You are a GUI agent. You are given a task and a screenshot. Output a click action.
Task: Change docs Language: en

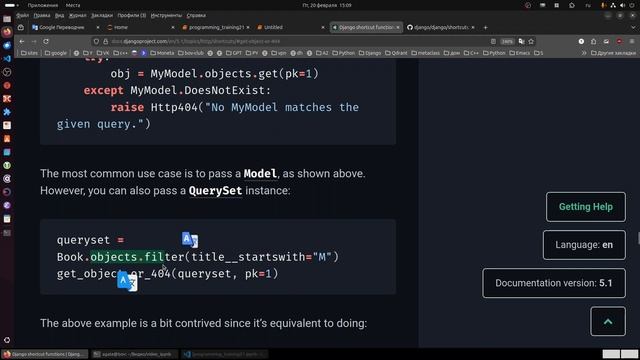coord(584,245)
